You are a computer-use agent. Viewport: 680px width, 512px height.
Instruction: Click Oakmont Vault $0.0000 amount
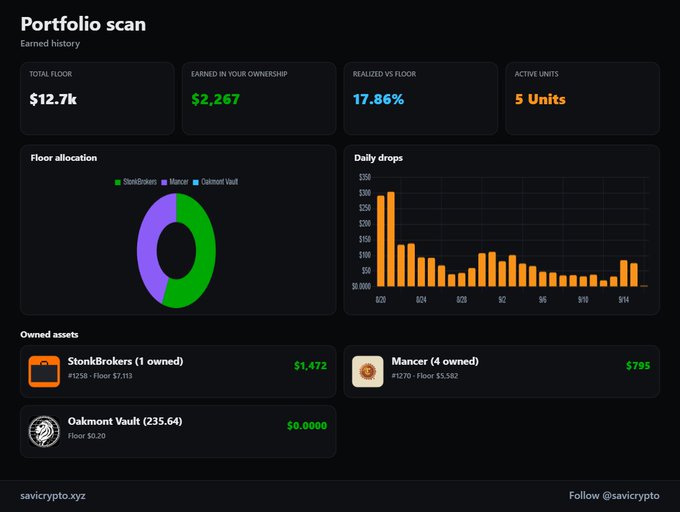(307, 426)
